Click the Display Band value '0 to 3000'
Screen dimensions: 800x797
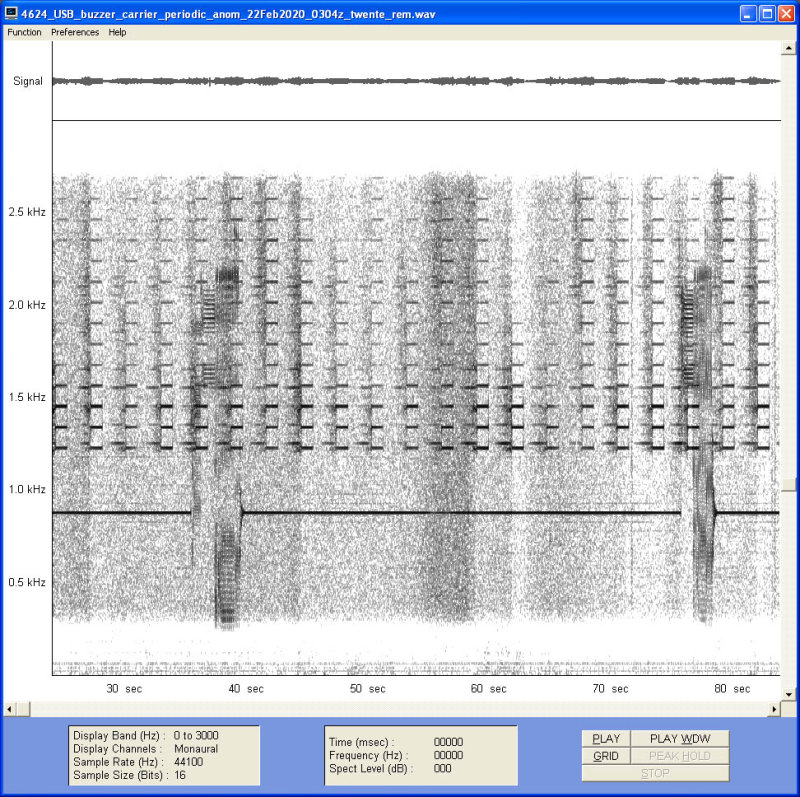click(196, 735)
